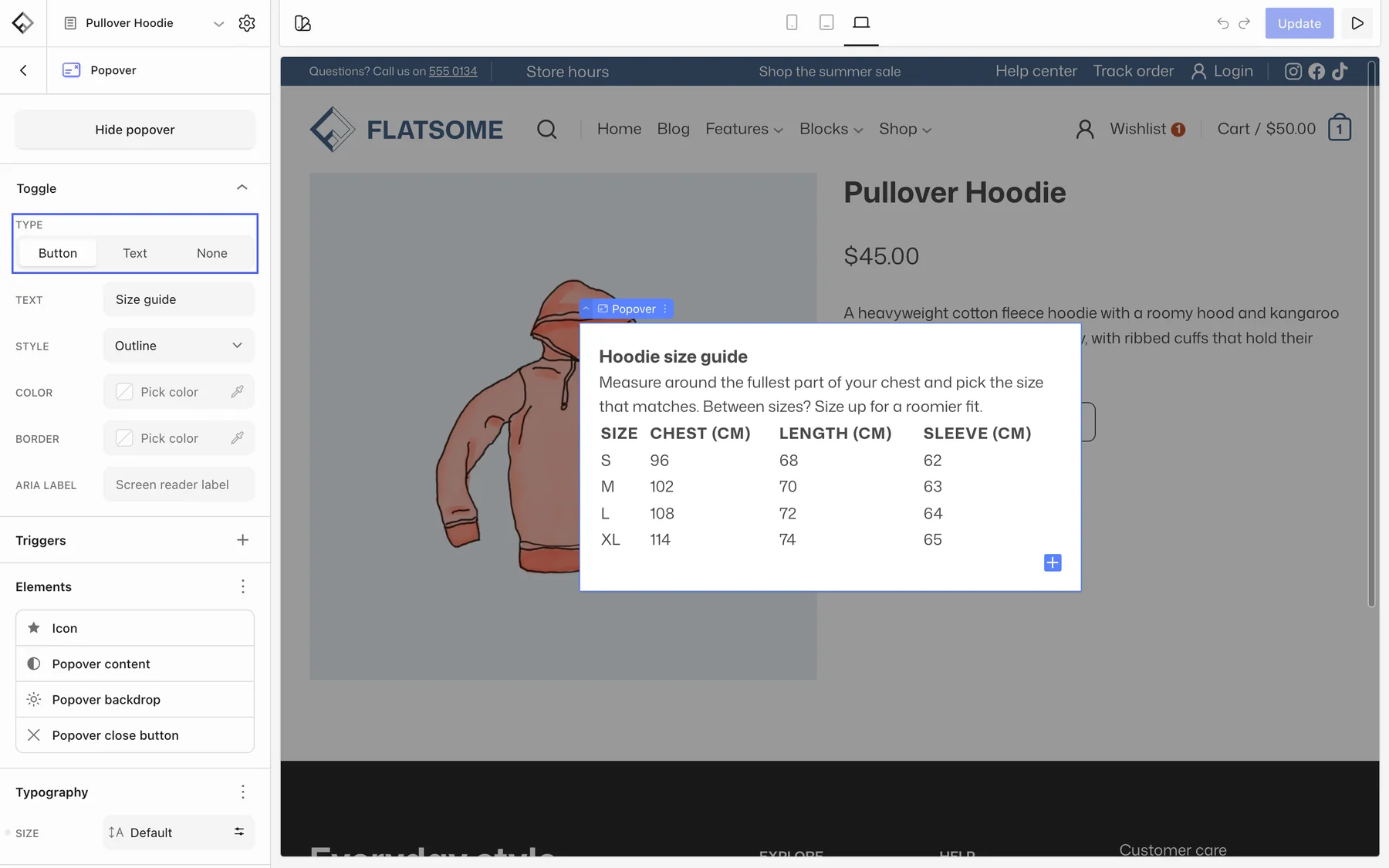Undo the last change
Image resolution: width=1389 pixels, height=868 pixels.
pos(1222,23)
